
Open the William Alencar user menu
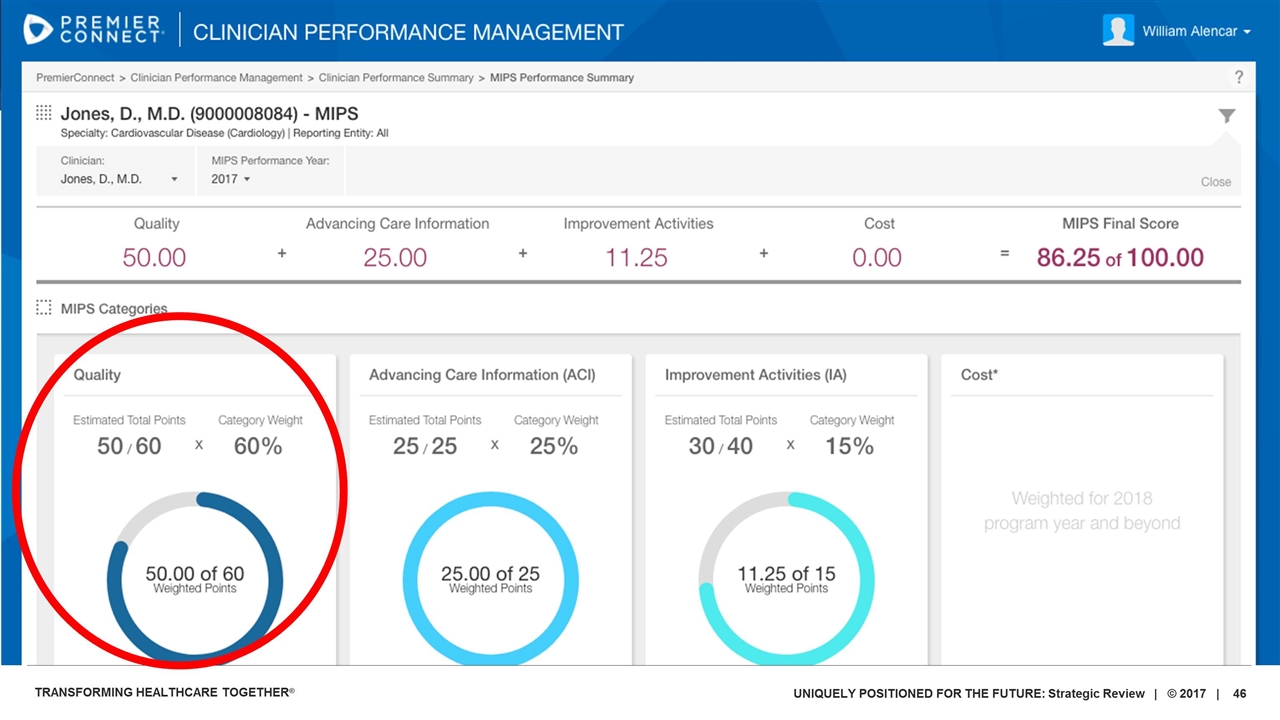(1196, 31)
